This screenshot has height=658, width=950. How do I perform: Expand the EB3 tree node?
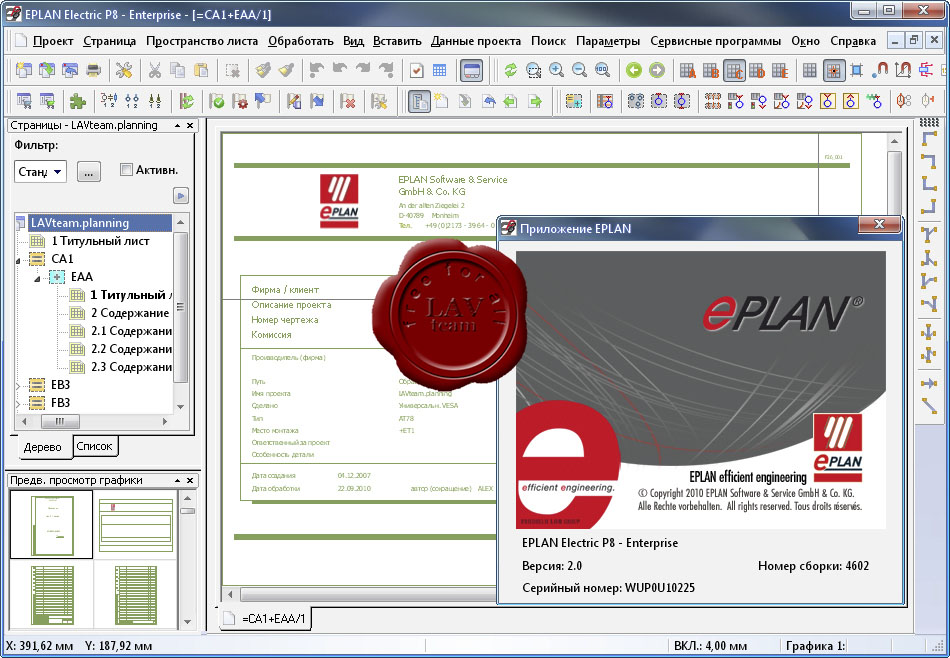point(19,385)
